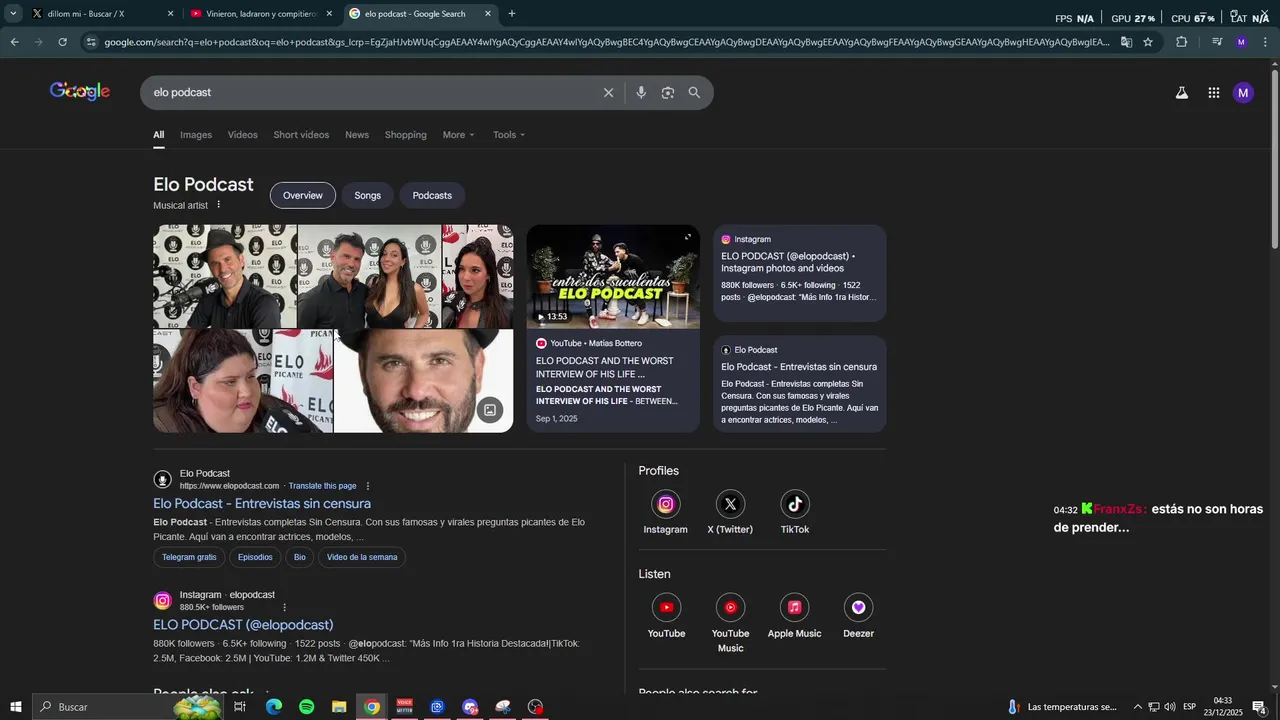
Task: Open a new browser tab
Action: click(512, 14)
